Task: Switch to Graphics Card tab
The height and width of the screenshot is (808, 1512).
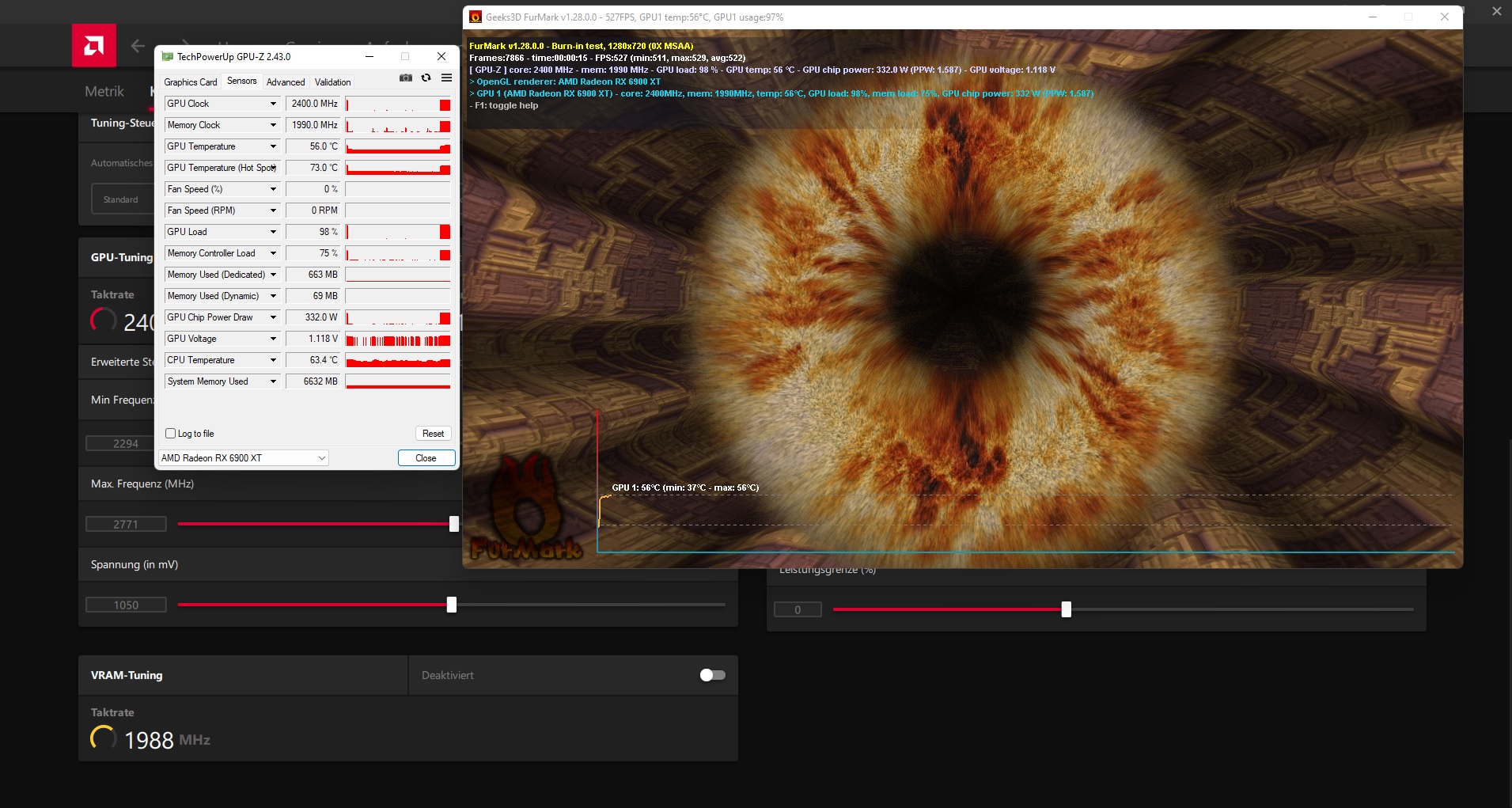Action: pos(190,82)
